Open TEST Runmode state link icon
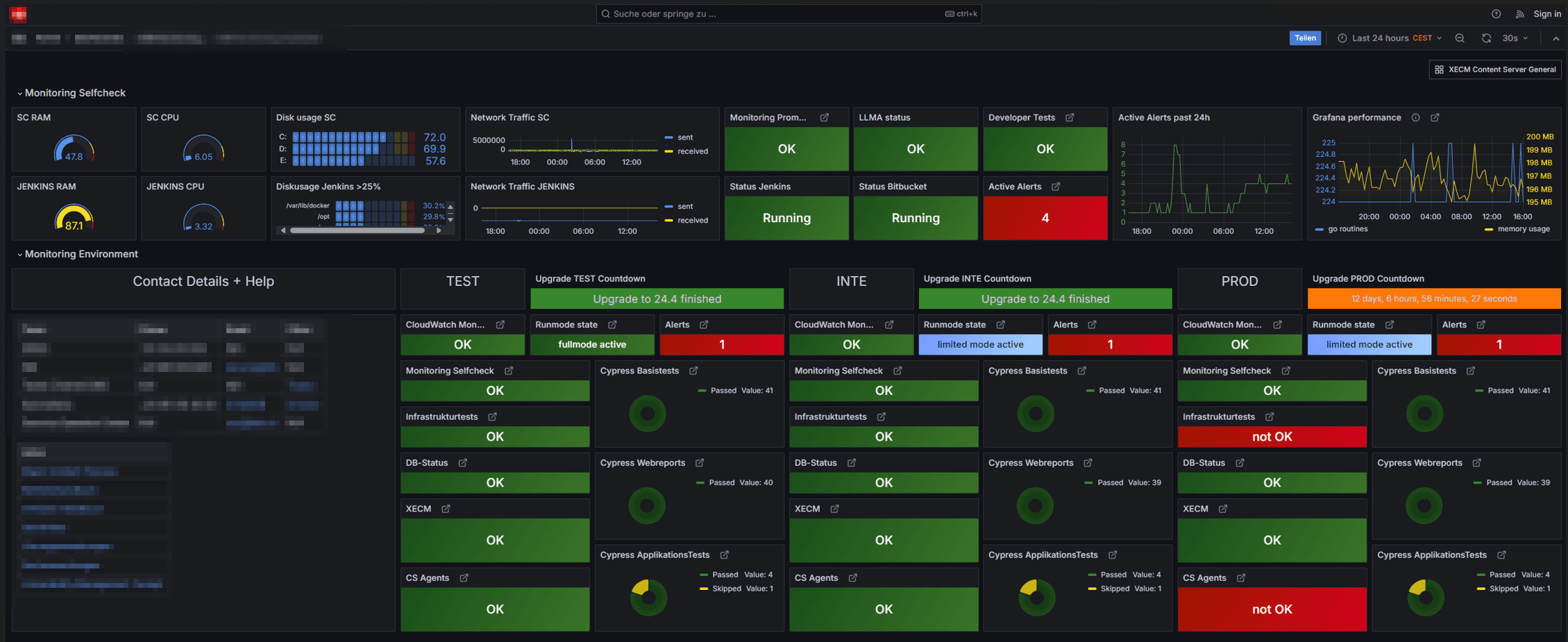 pyautogui.click(x=612, y=325)
